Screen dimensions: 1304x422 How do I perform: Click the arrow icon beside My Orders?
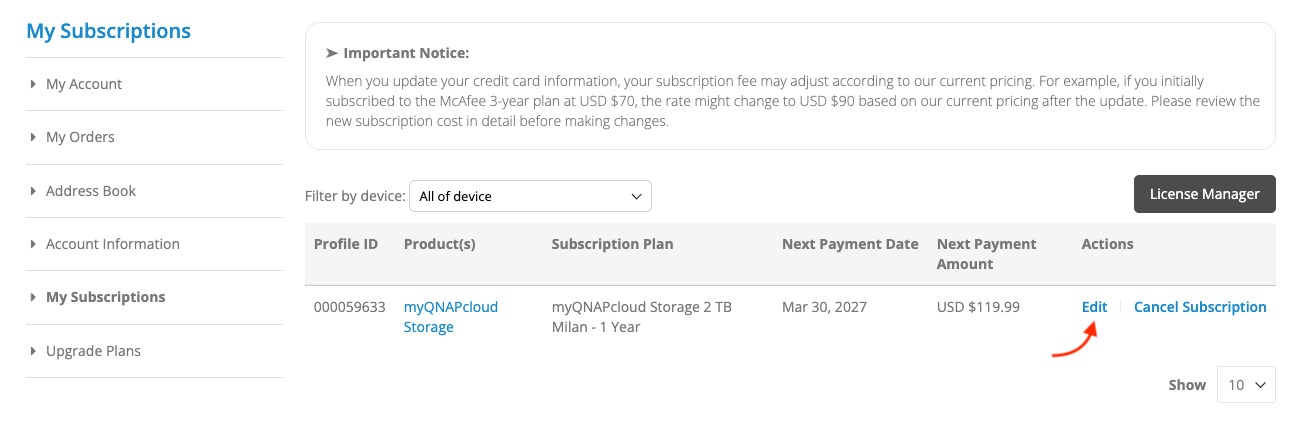pyautogui.click(x=33, y=137)
